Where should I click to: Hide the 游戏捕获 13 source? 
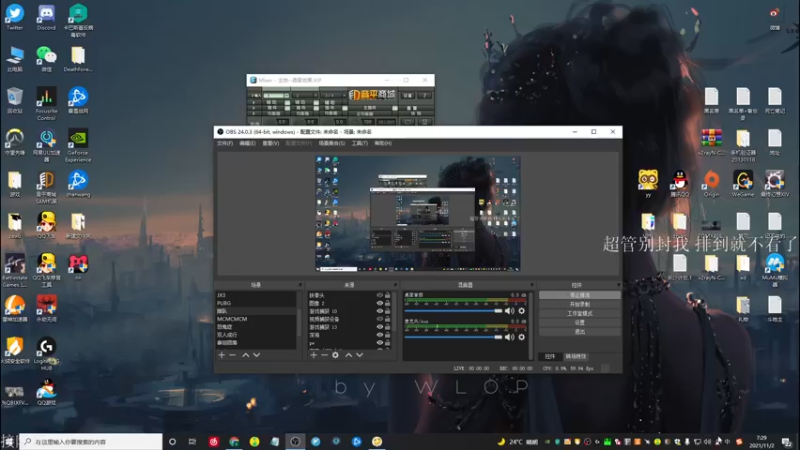coord(380,327)
